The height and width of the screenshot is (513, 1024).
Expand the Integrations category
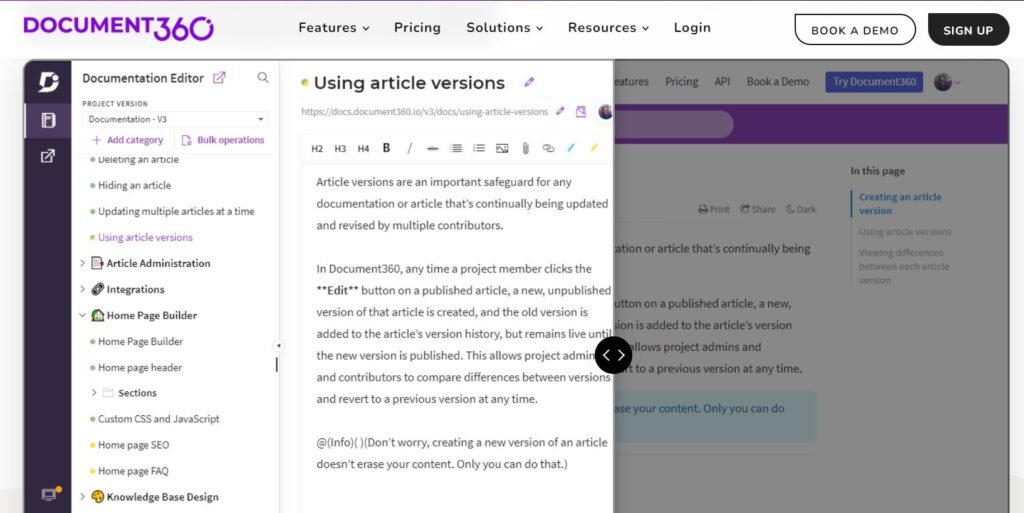click(x=82, y=289)
